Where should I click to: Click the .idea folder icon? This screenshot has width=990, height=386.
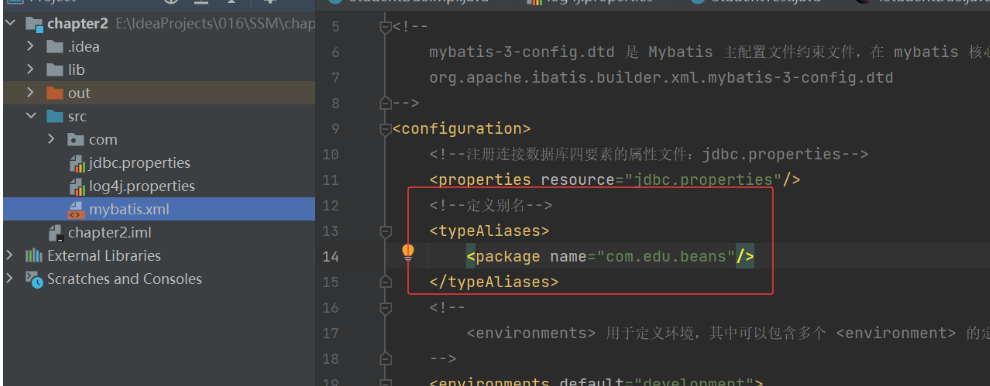pos(55,47)
